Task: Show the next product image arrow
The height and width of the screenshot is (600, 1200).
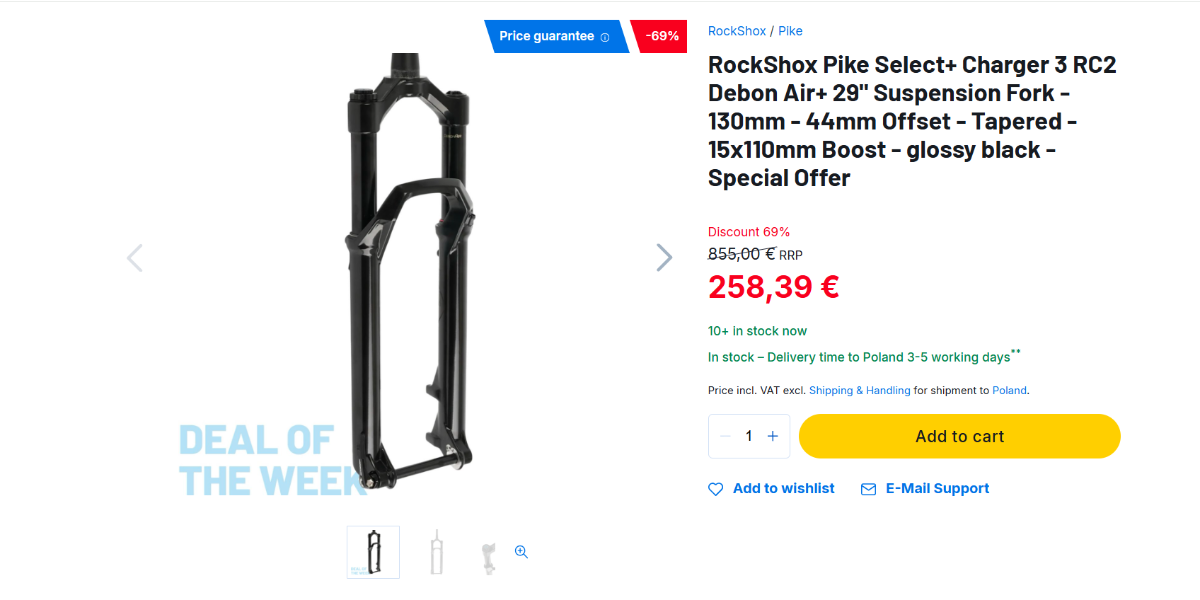Action: coord(664,258)
